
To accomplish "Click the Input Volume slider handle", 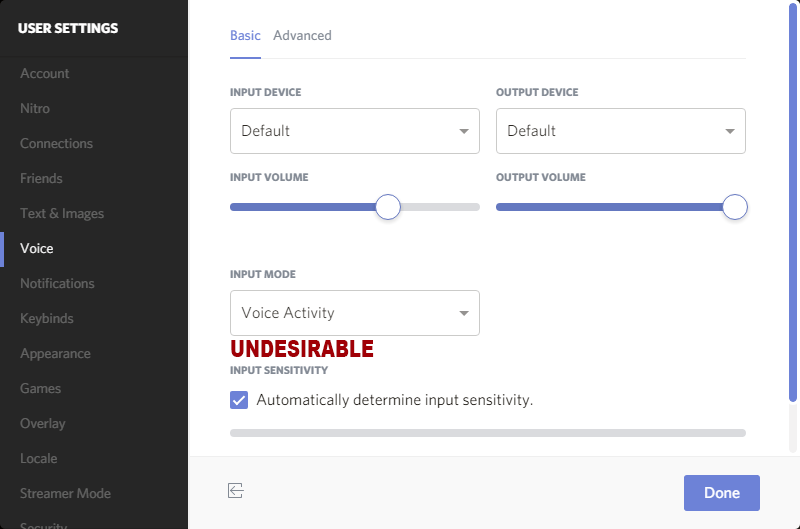I will [x=388, y=207].
